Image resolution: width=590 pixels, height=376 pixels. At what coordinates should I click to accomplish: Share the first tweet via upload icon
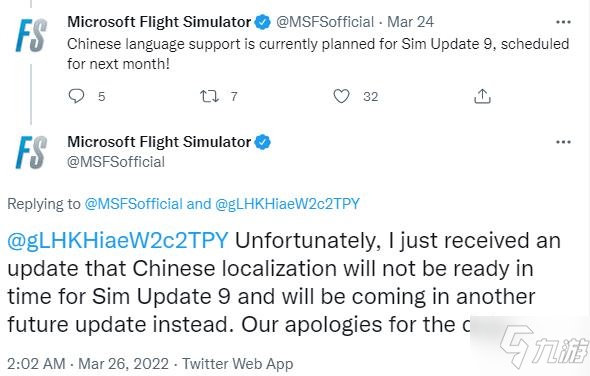482,96
